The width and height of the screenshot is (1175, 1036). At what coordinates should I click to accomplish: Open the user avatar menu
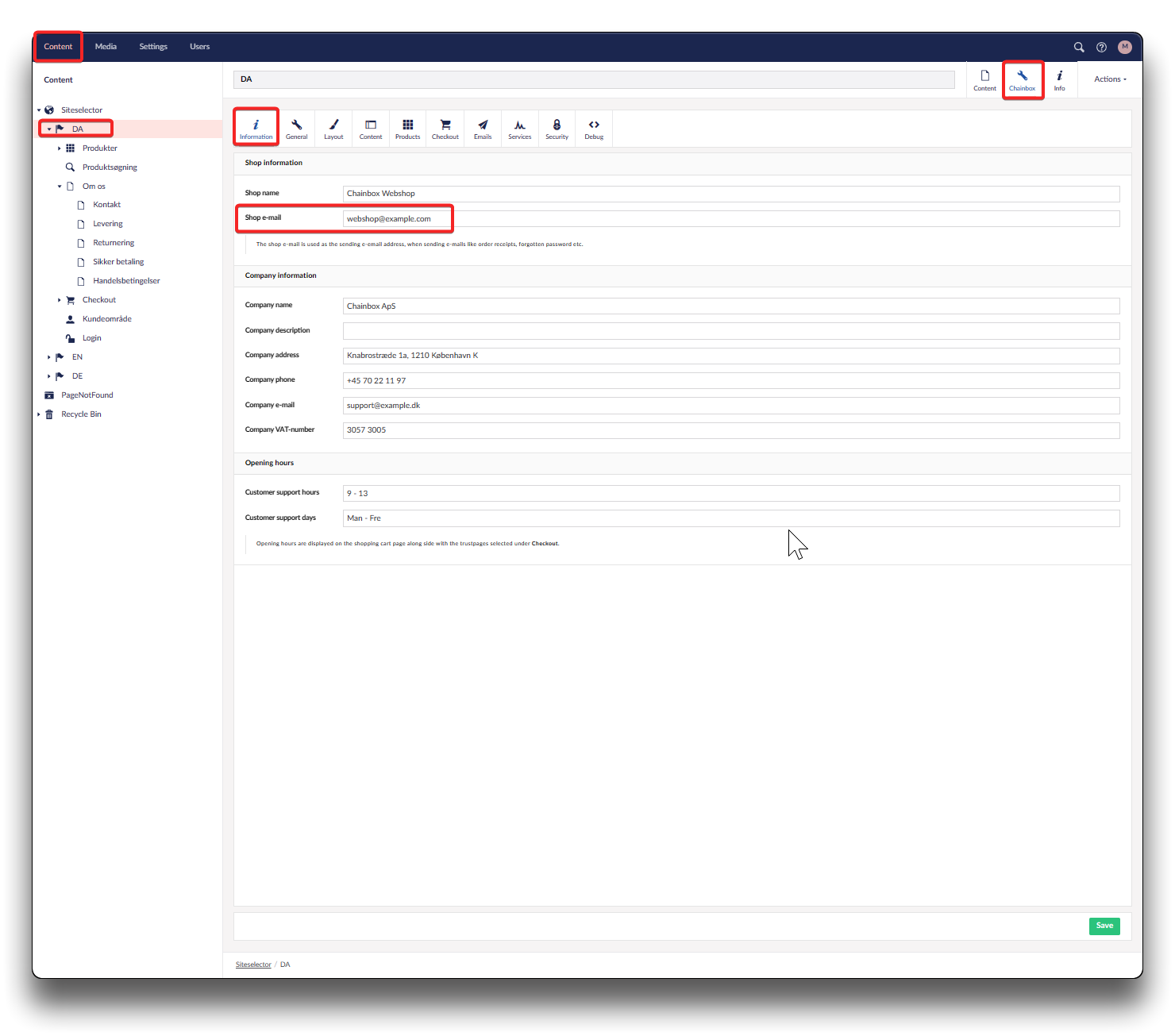tap(1125, 47)
